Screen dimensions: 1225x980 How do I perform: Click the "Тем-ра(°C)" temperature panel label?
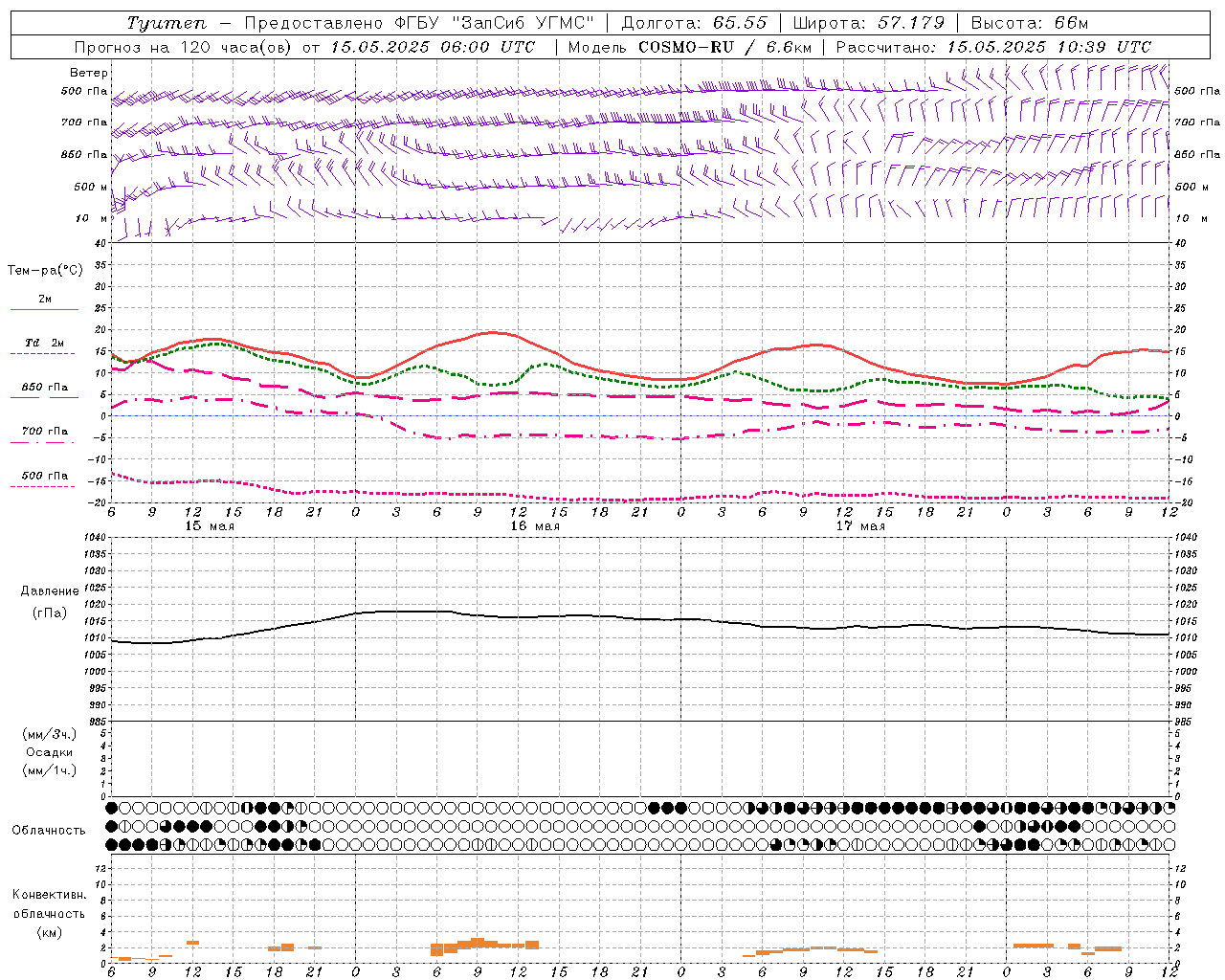[x=45, y=271]
